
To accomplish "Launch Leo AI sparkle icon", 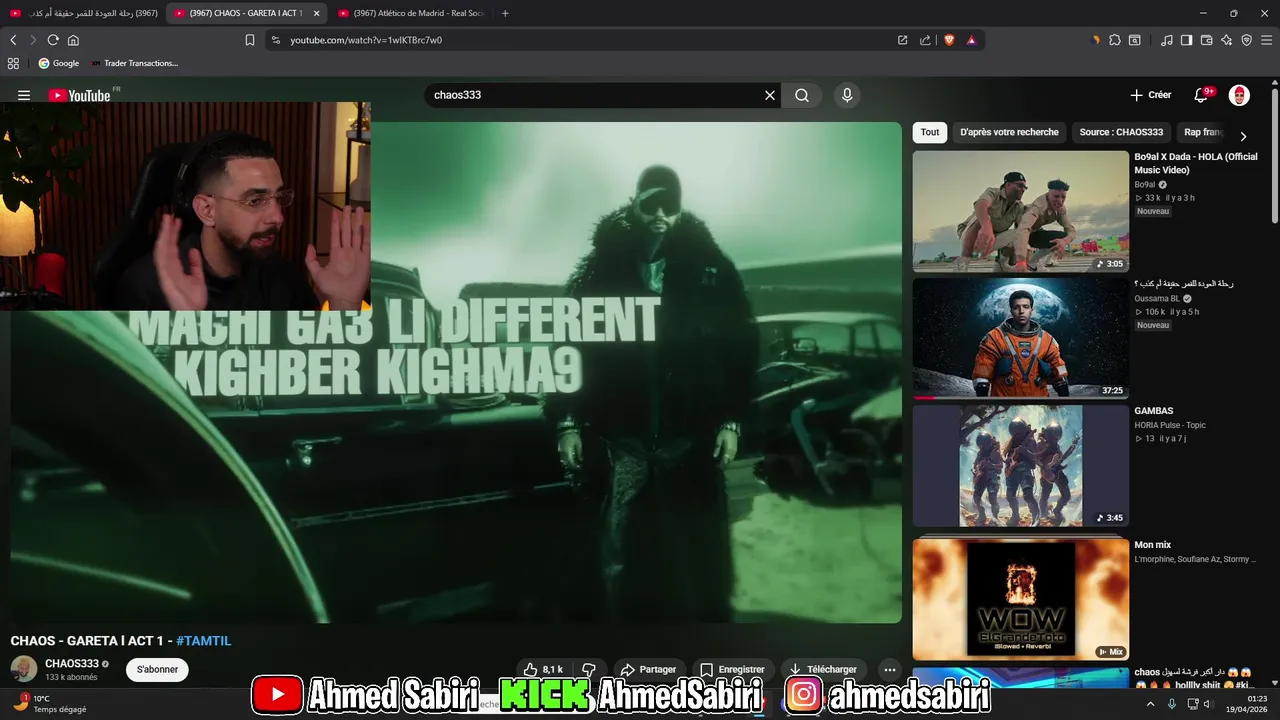I will 1226,40.
